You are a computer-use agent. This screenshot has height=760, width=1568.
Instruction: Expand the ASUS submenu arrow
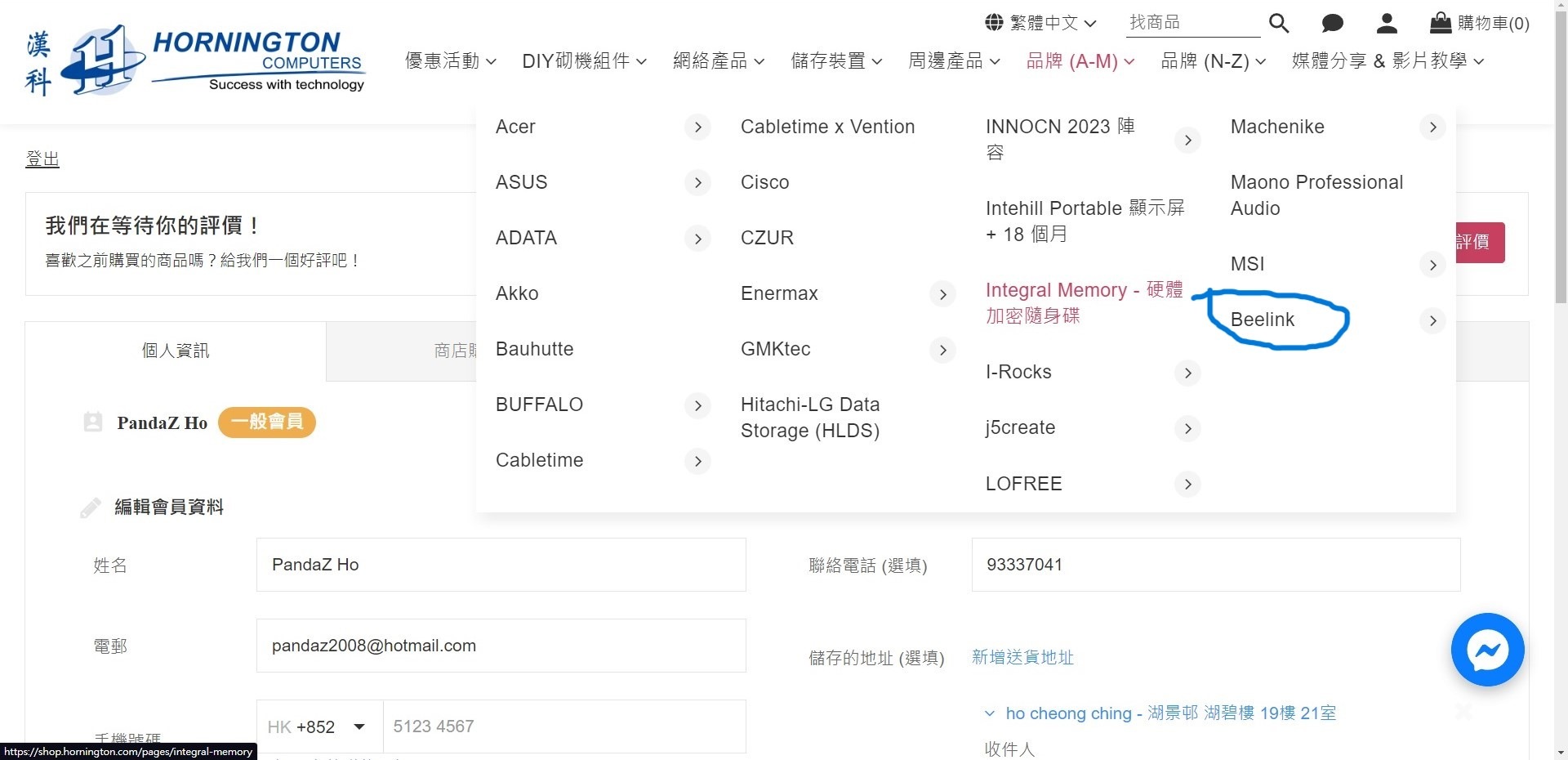697,183
